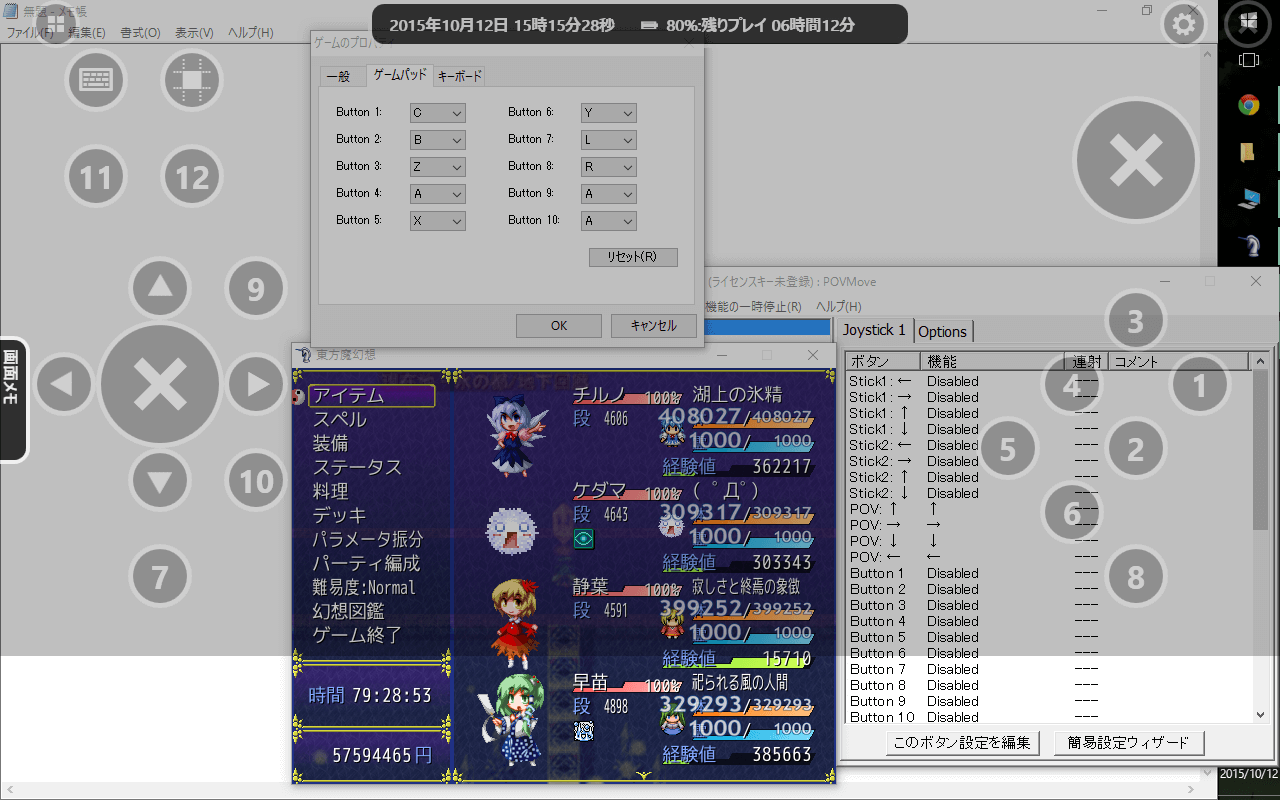
Task: Select the Button 7 row in the joystick list
Action: 1047,669
